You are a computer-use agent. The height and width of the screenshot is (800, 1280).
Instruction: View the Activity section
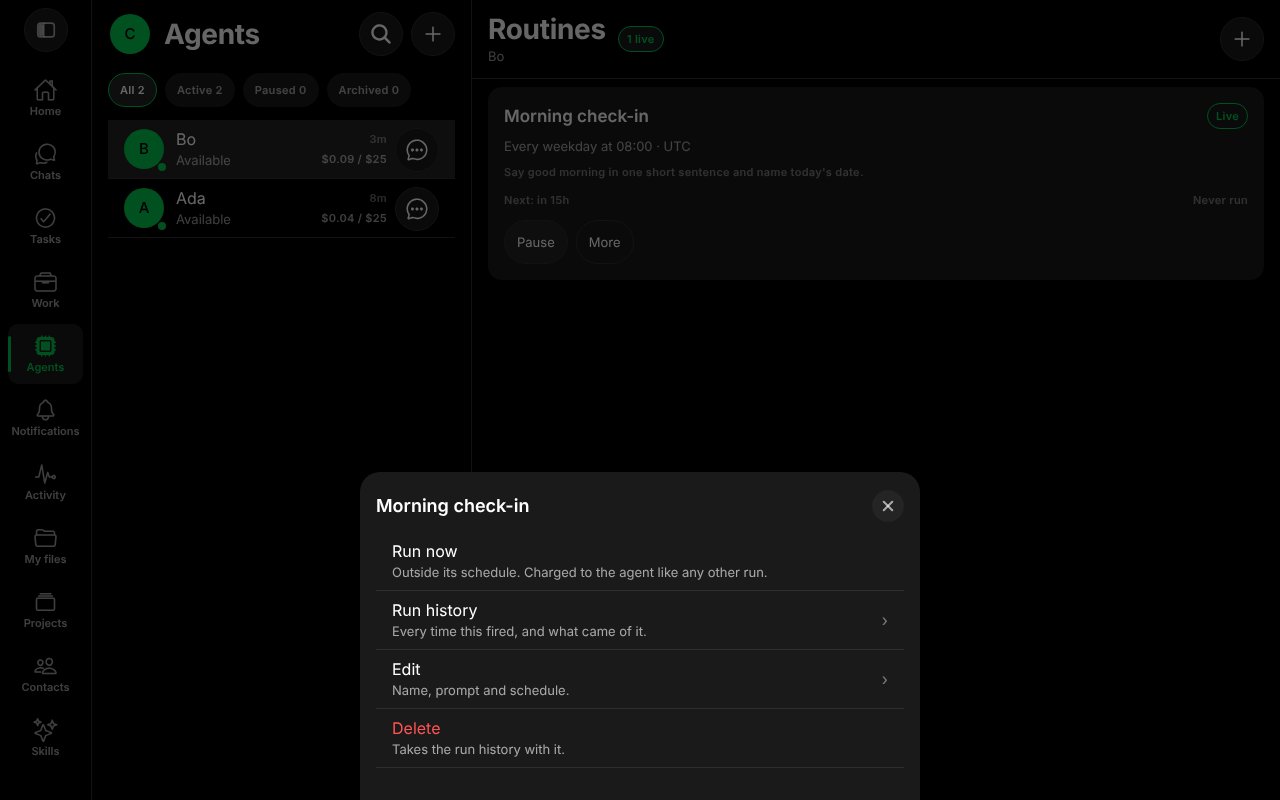[x=45, y=483]
